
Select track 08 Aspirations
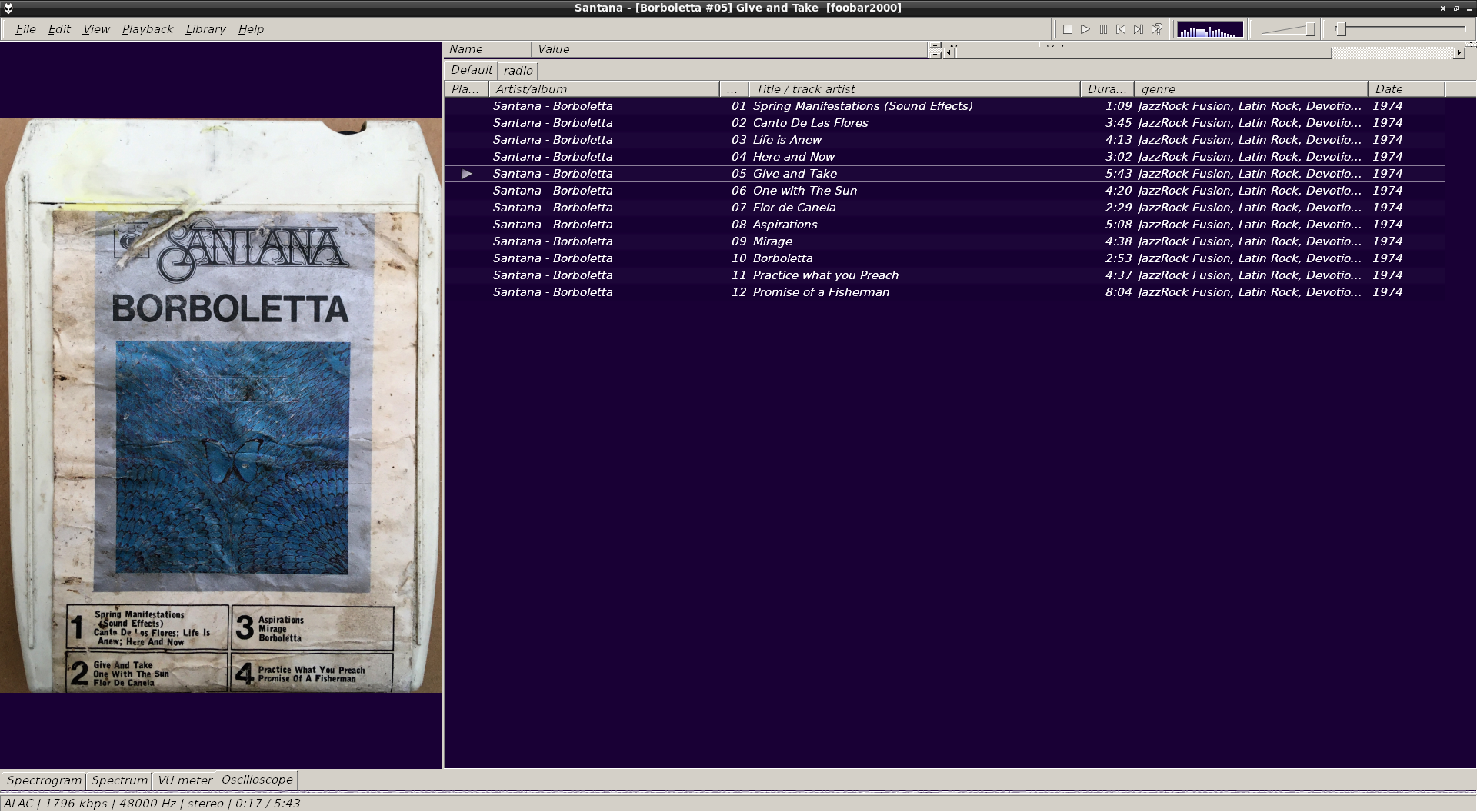(x=945, y=225)
